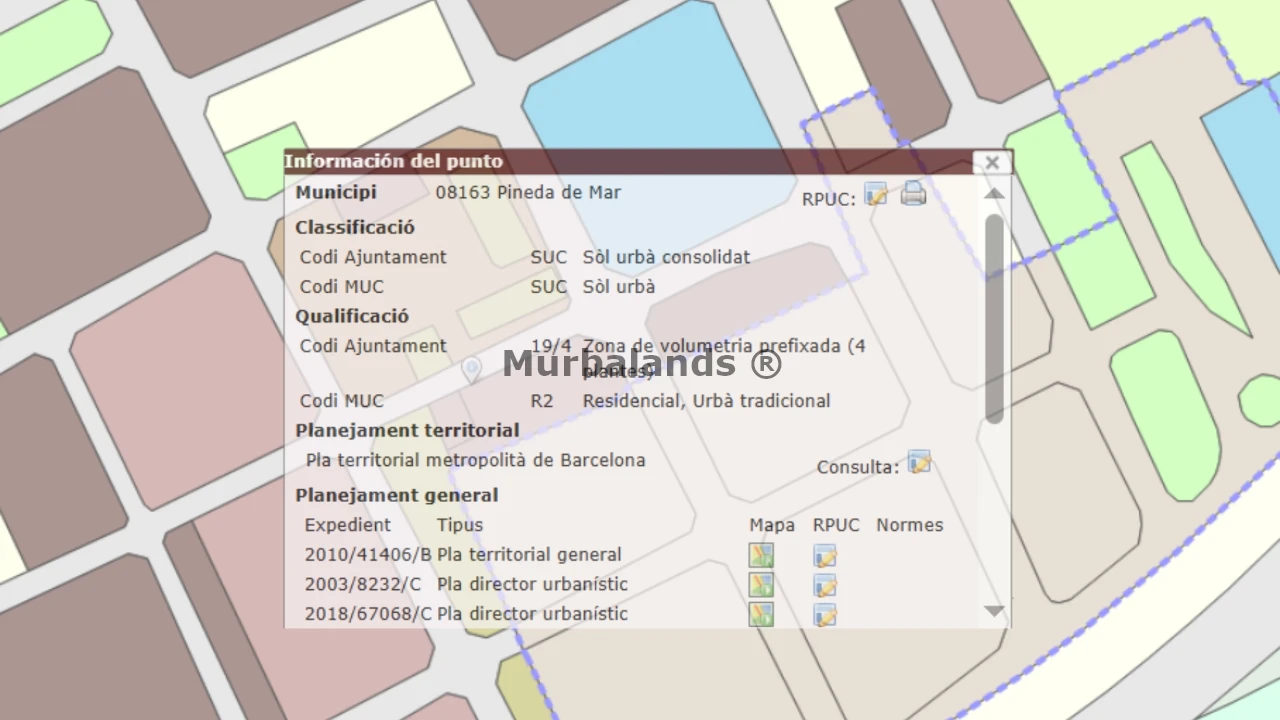Click the location pin marker on the map

(471, 369)
